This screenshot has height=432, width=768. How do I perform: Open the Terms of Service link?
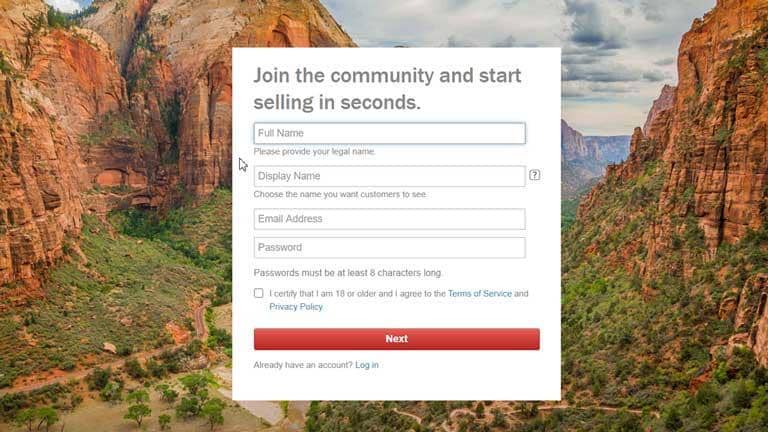480,293
